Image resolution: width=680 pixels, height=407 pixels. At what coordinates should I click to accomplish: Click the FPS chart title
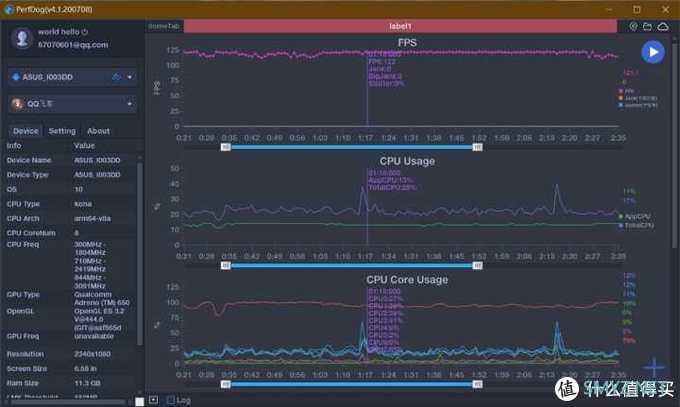coord(407,43)
